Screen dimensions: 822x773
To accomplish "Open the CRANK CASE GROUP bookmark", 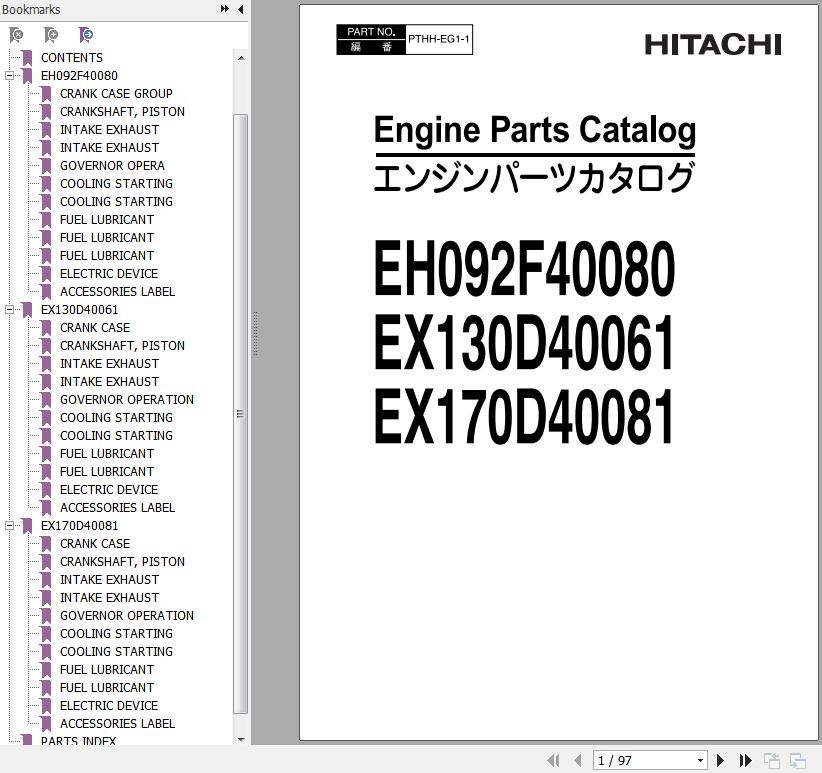I will [x=116, y=94].
